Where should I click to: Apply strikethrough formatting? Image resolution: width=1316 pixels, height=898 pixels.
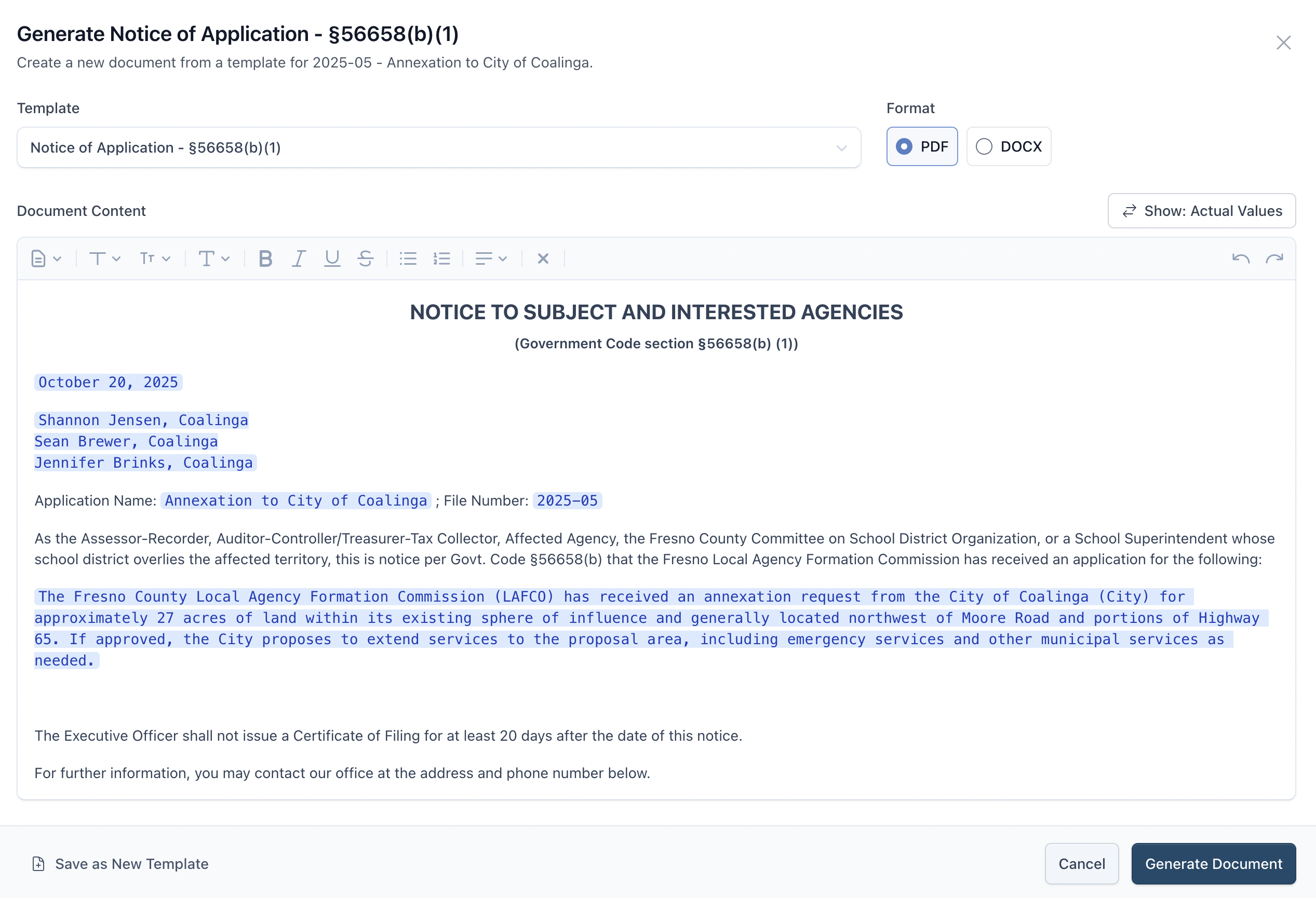[365, 258]
